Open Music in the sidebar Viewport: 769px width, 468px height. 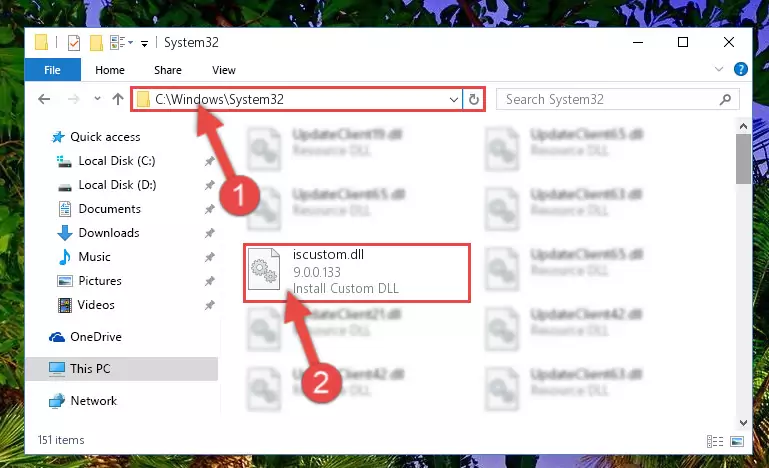point(94,257)
